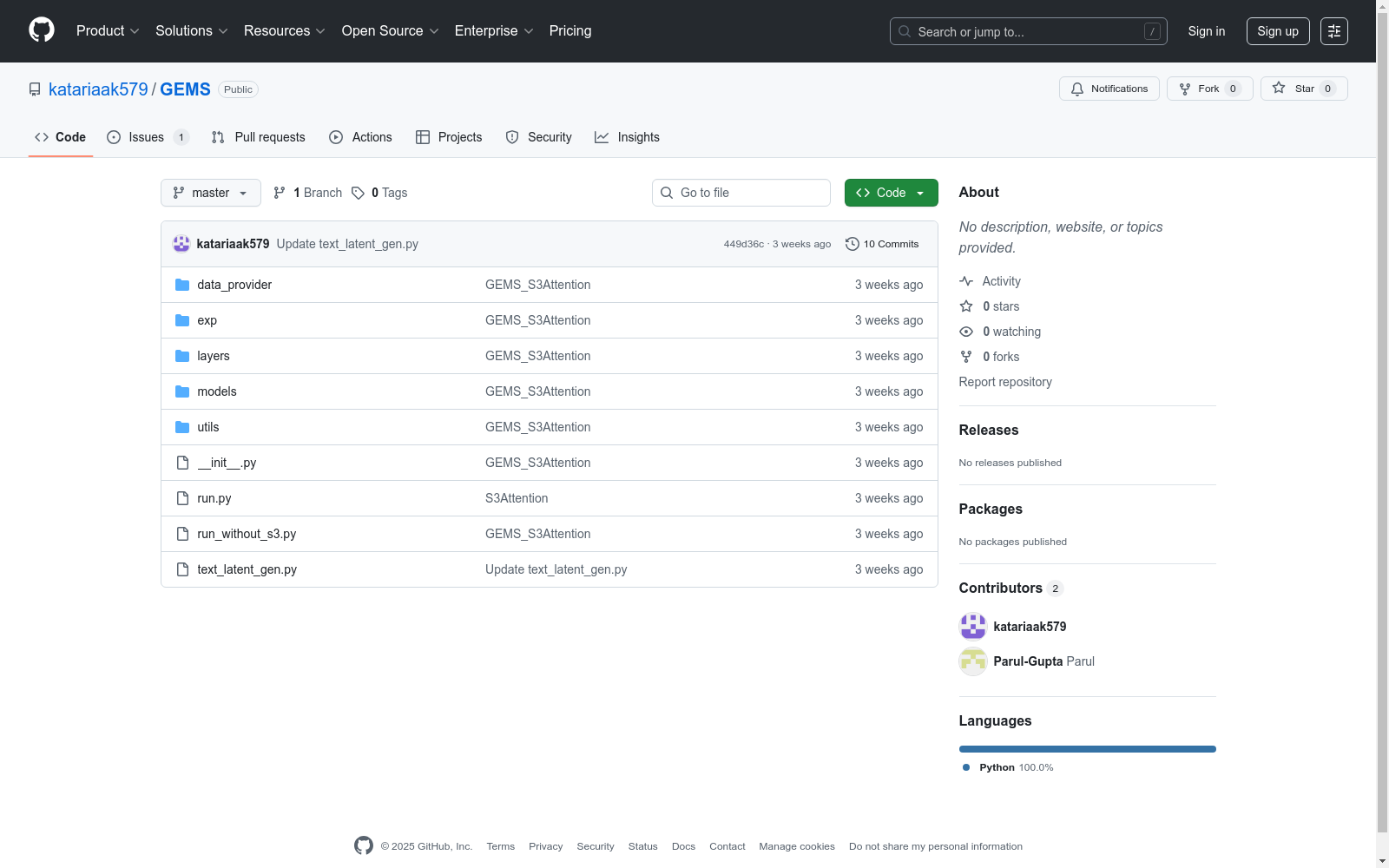Click the run_without_s3.py file icon

[x=182, y=534]
